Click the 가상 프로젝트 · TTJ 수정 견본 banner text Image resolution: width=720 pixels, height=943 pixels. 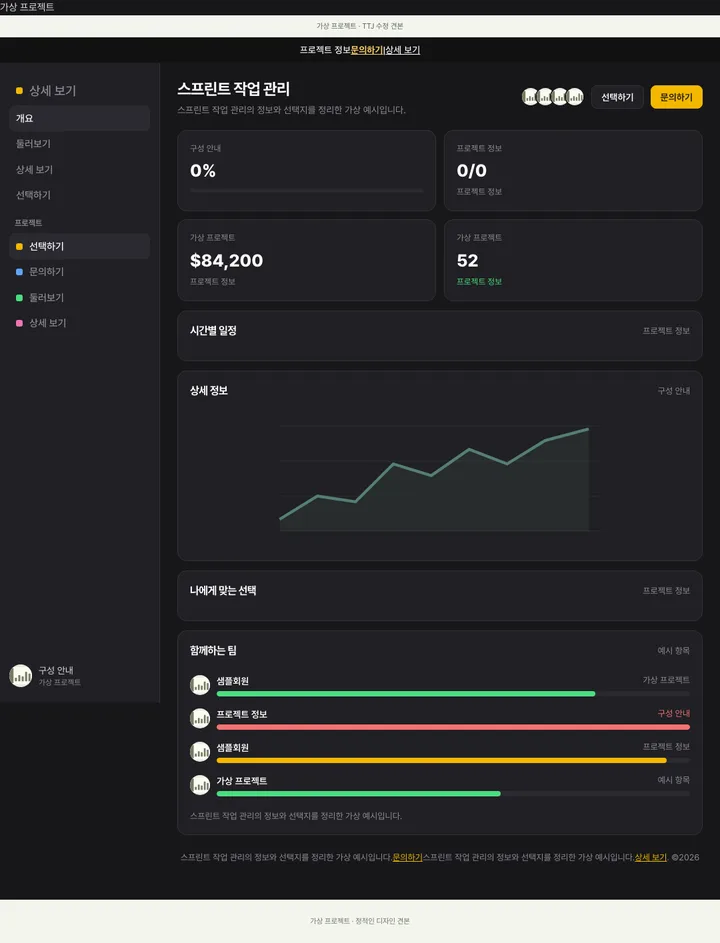coord(360,26)
